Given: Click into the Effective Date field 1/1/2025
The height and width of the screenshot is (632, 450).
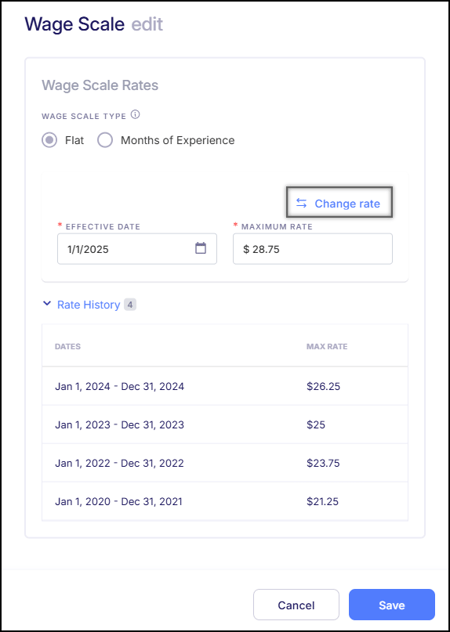Looking at the screenshot, I should click(137, 249).
